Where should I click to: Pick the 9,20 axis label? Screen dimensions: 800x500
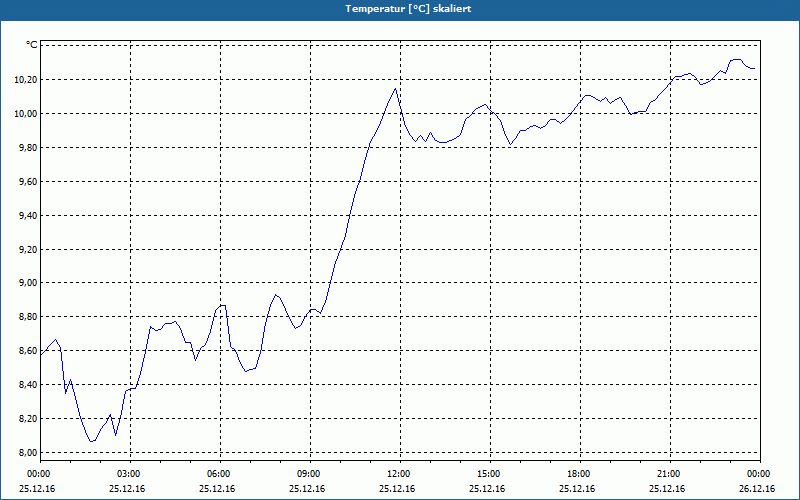[28, 249]
